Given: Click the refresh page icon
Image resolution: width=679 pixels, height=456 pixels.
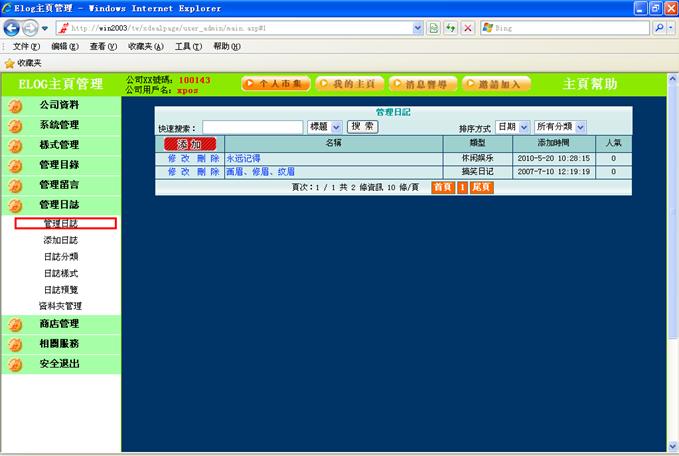Looking at the screenshot, I should pos(451,28).
